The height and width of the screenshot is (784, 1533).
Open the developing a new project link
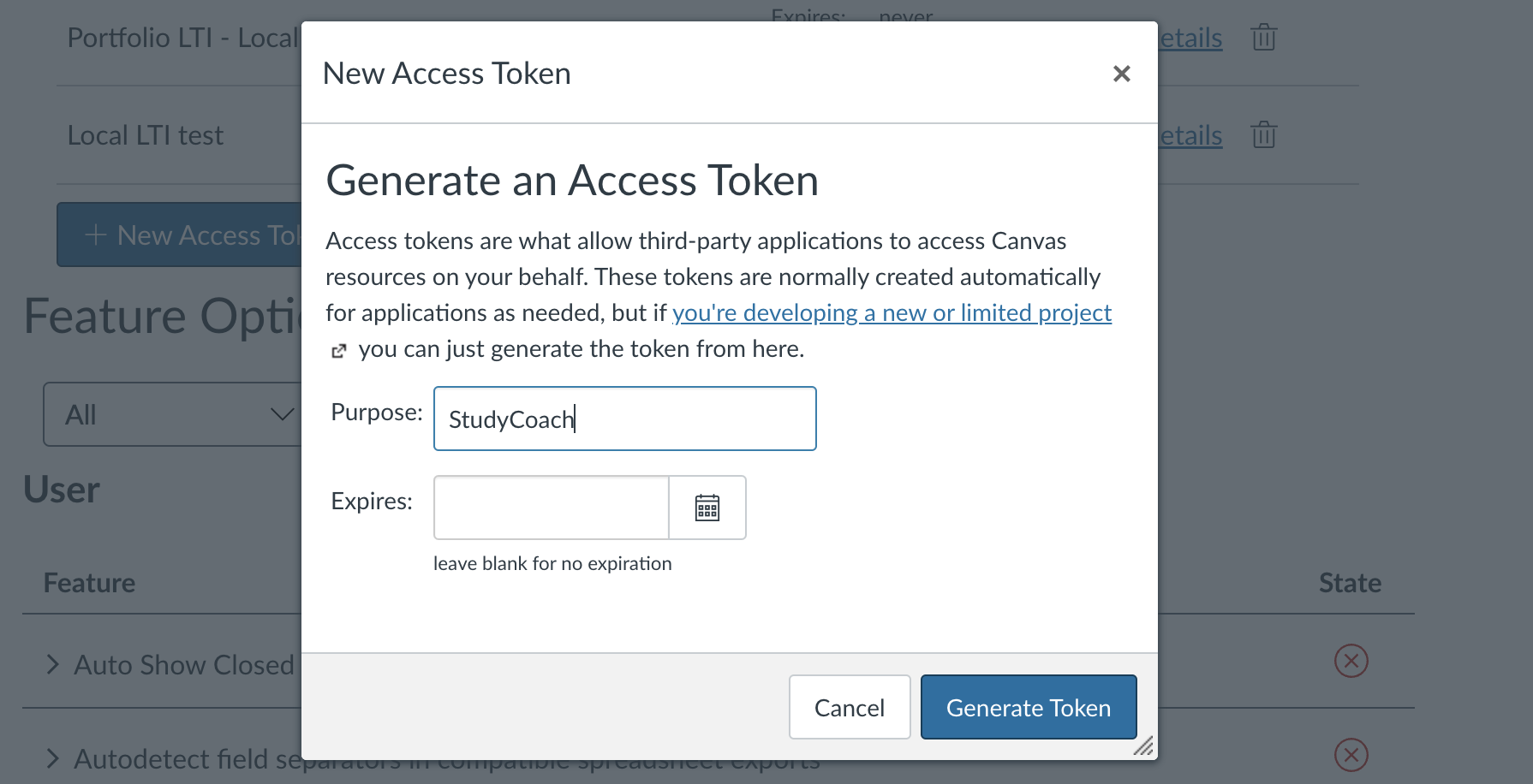click(892, 313)
